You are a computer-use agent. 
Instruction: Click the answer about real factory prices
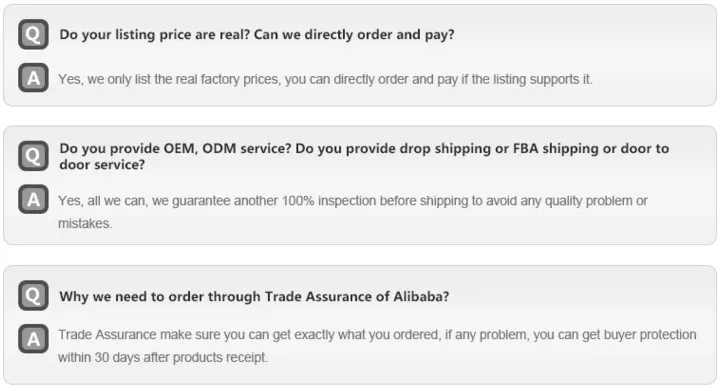[325, 79]
